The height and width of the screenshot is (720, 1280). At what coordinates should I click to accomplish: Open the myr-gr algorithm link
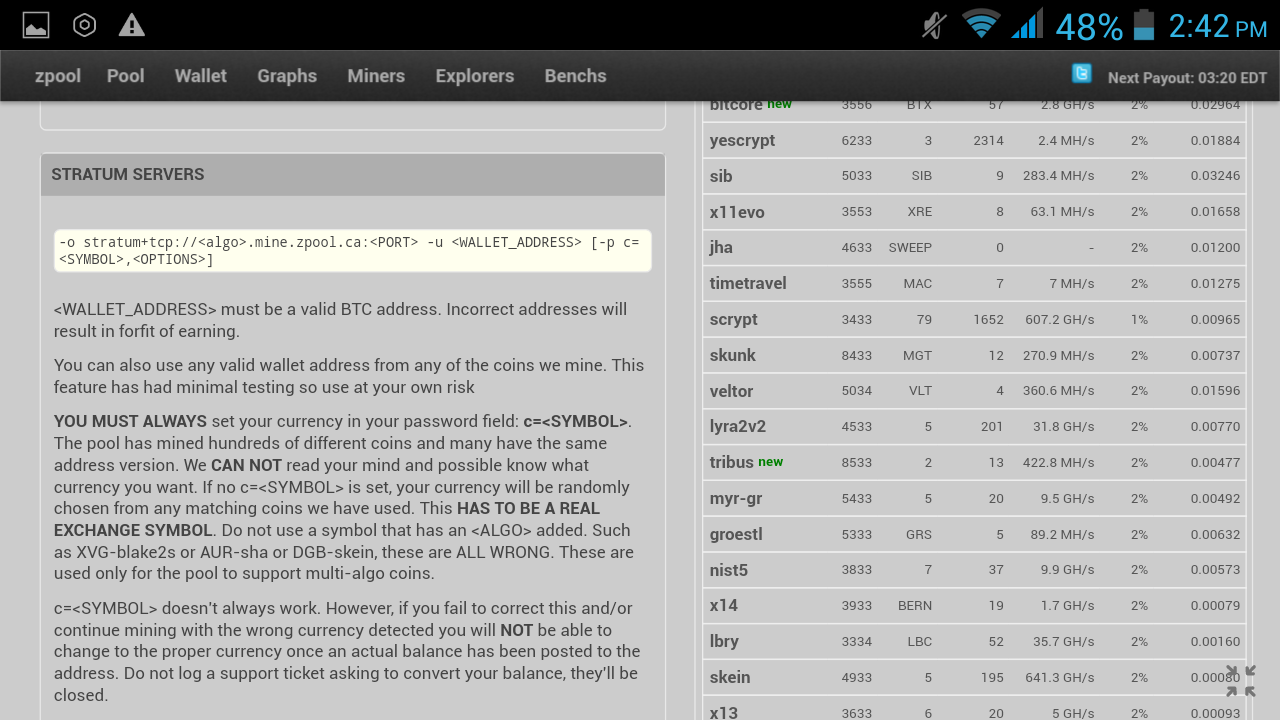(736, 499)
